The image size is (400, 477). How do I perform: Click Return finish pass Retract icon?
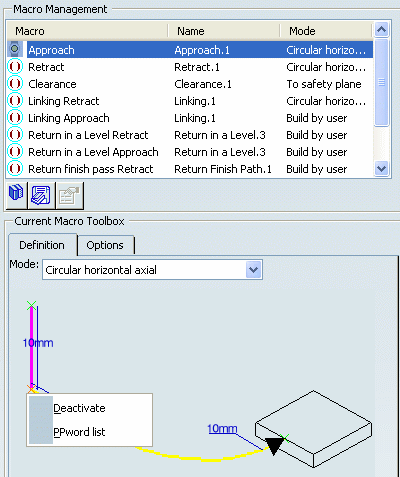point(15,169)
